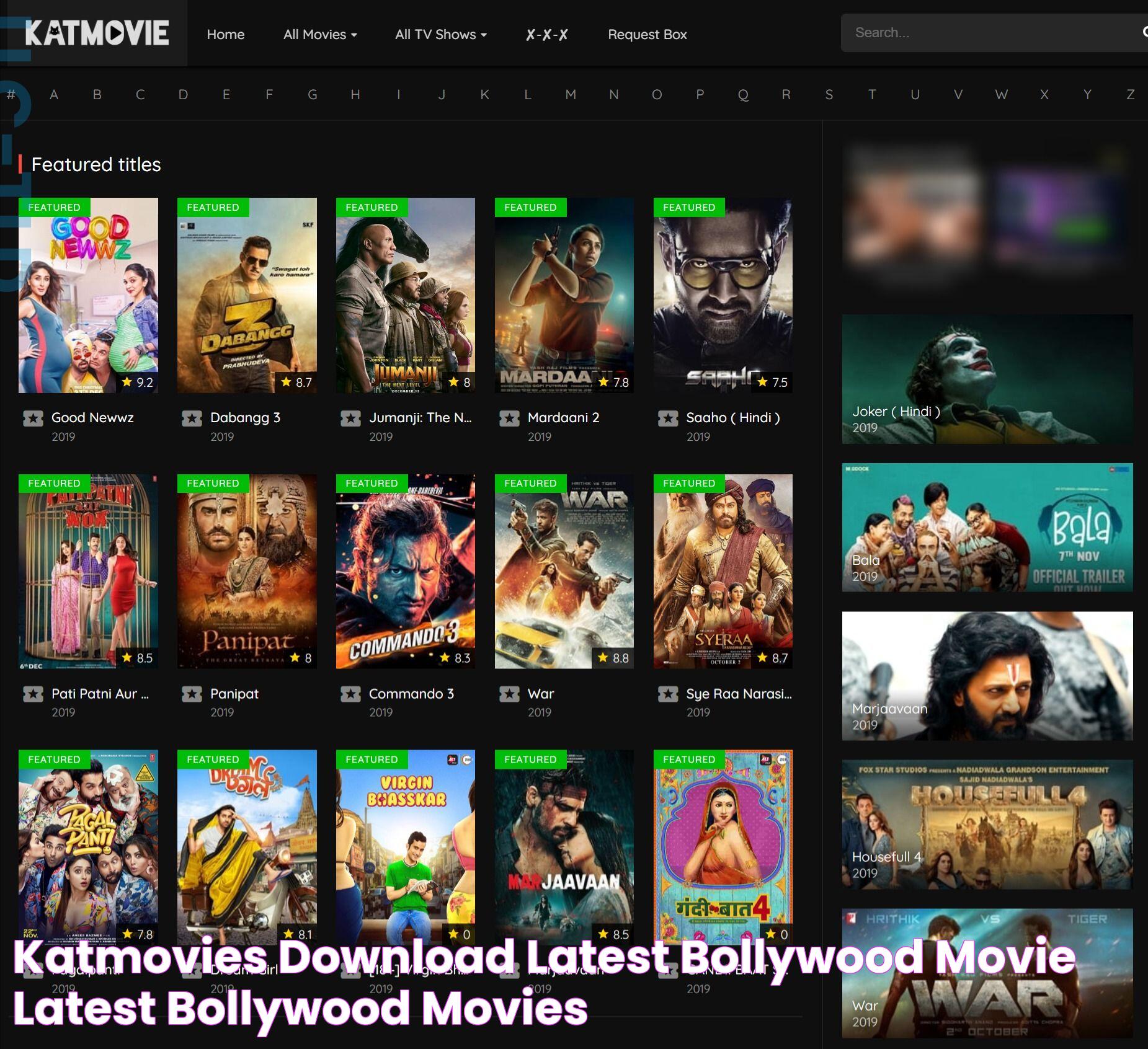
Task: Click the star icon beside Jumanji title
Action: coord(350,418)
